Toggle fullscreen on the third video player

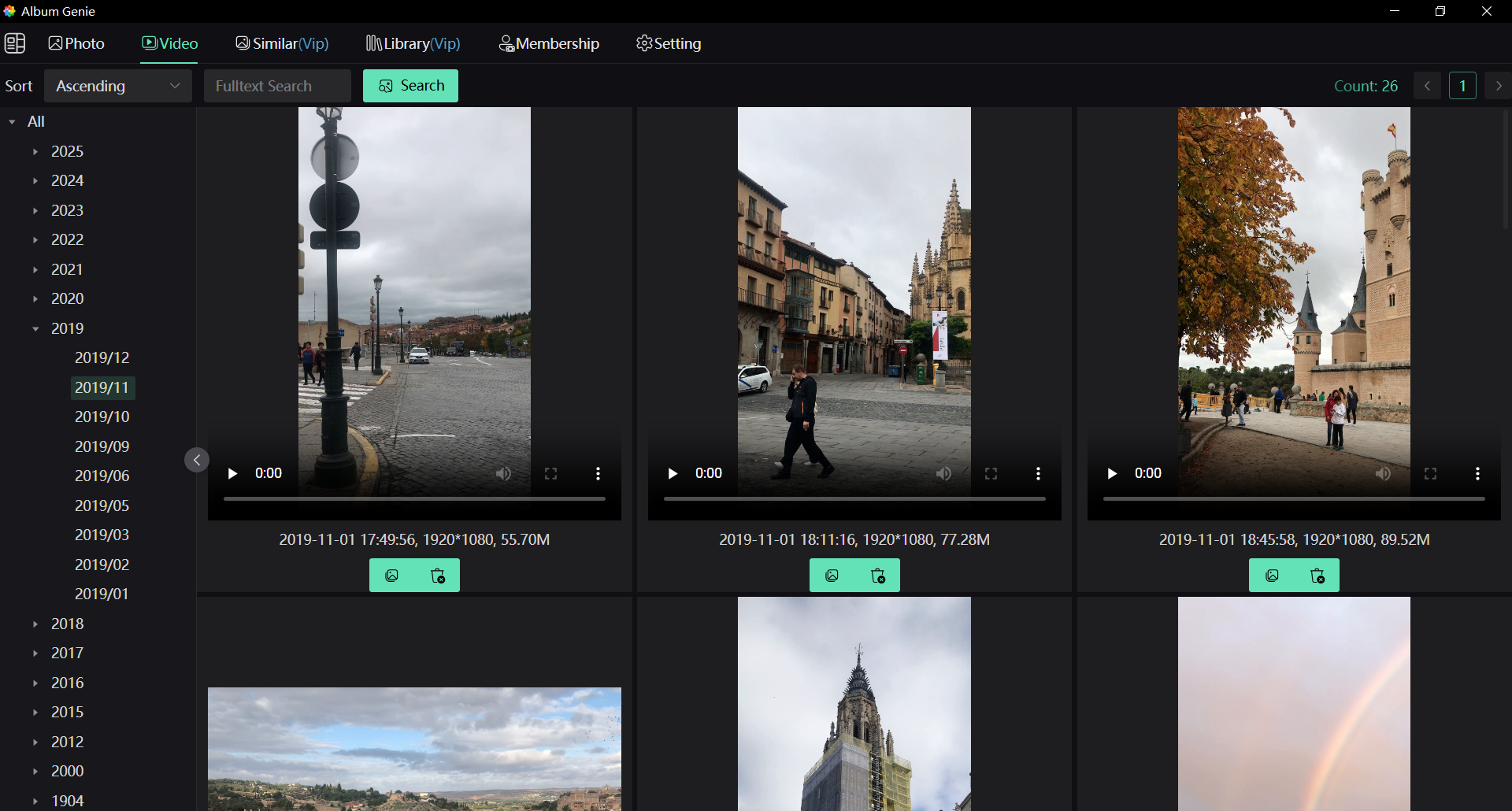tap(1431, 473)
